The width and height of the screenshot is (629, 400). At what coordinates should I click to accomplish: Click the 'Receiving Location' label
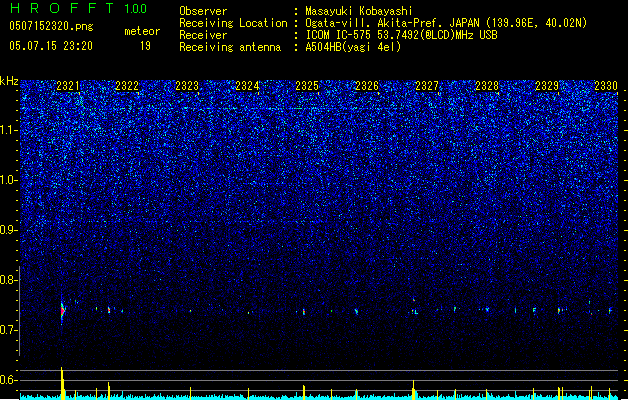pyautogui.click(x=233, y=23)
